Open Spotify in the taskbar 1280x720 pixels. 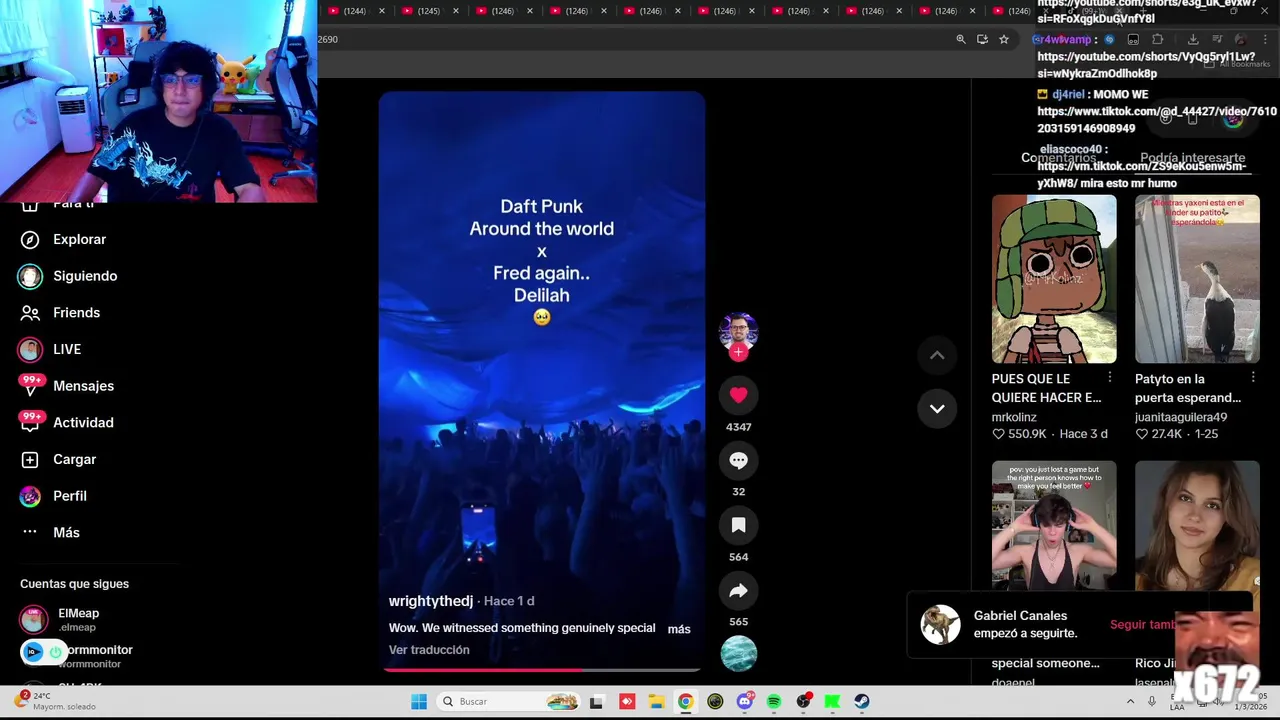tap(774, 701)
